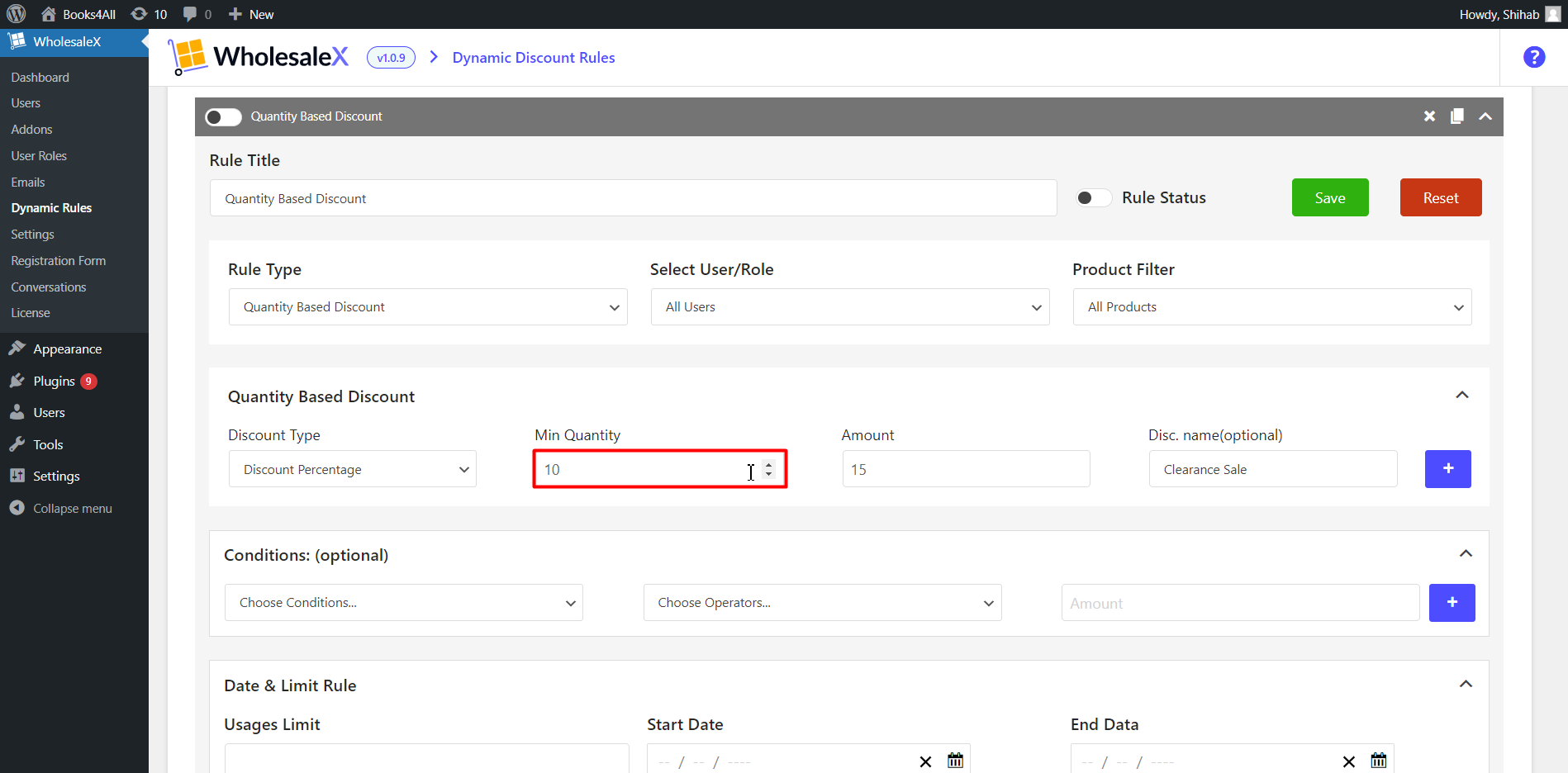This screenshot has height=773, width=1568.
Task: Collapse the Quantity Based Discount section
Action: pos(1462,396)
